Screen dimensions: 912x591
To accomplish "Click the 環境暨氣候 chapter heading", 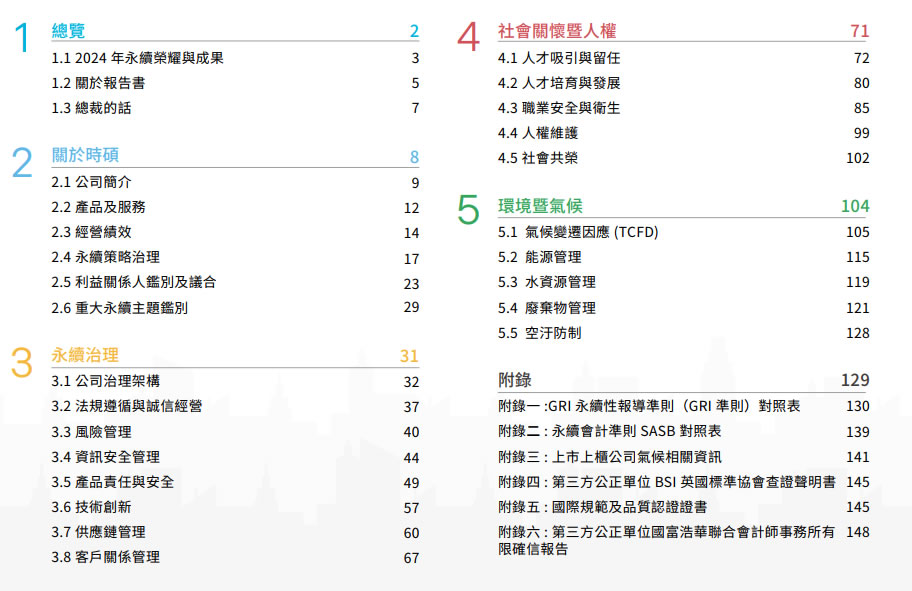I will click(x=540, y=206).
